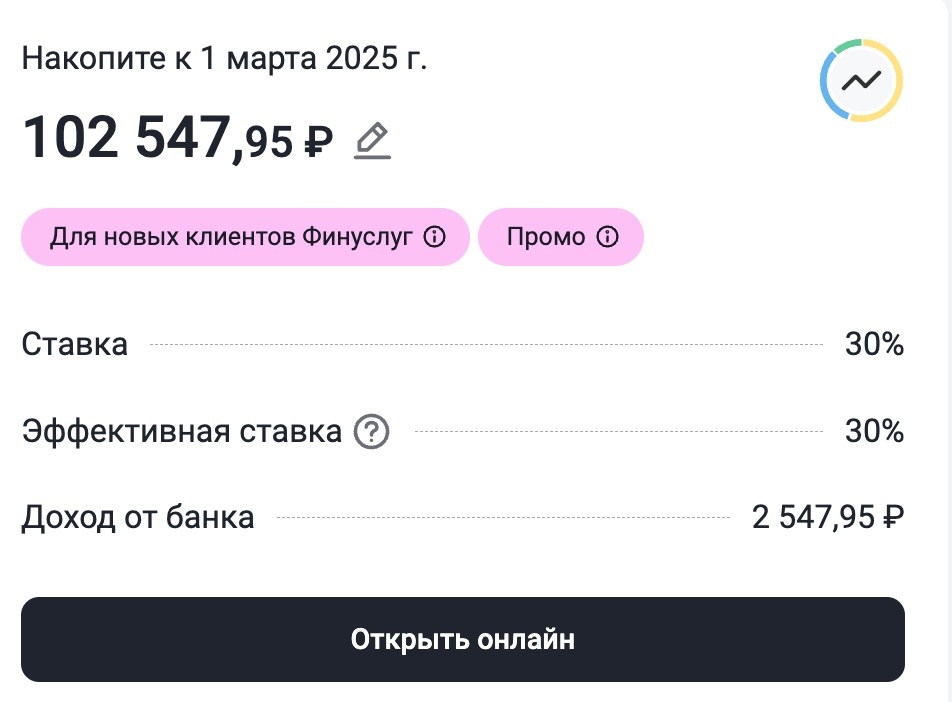
Task: Click the info icon in the Финуслуги chip
Action: click(x=434, y=236)
